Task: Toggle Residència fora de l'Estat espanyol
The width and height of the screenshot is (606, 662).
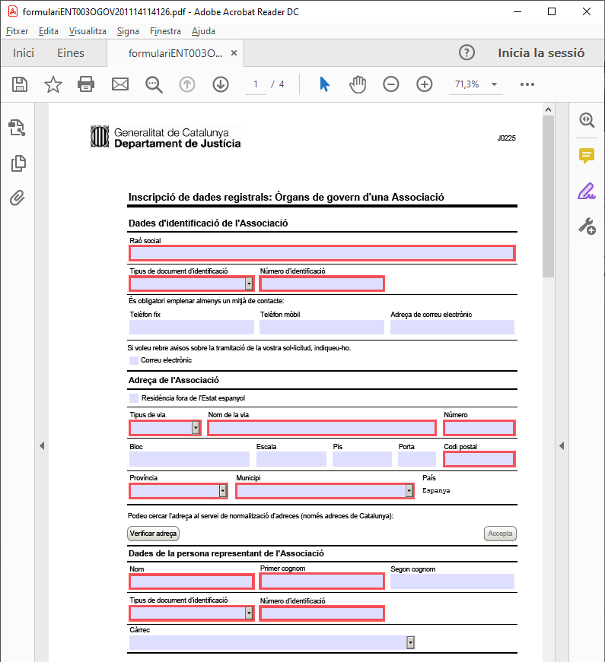Action: pos(134,398)
